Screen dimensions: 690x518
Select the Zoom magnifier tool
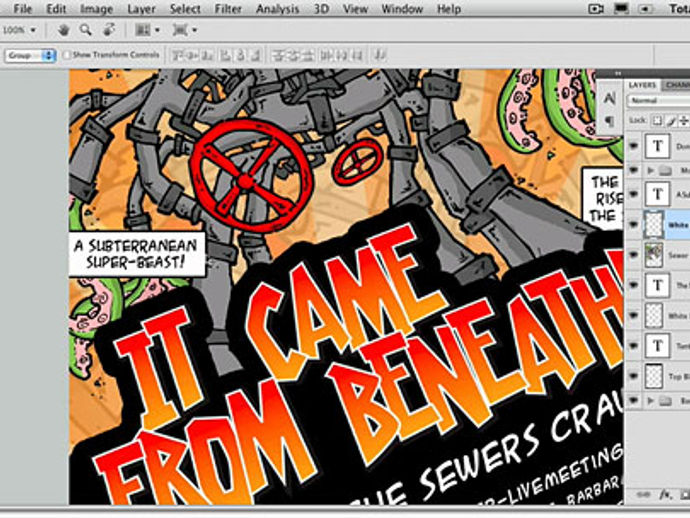click(x=86, y=30)
